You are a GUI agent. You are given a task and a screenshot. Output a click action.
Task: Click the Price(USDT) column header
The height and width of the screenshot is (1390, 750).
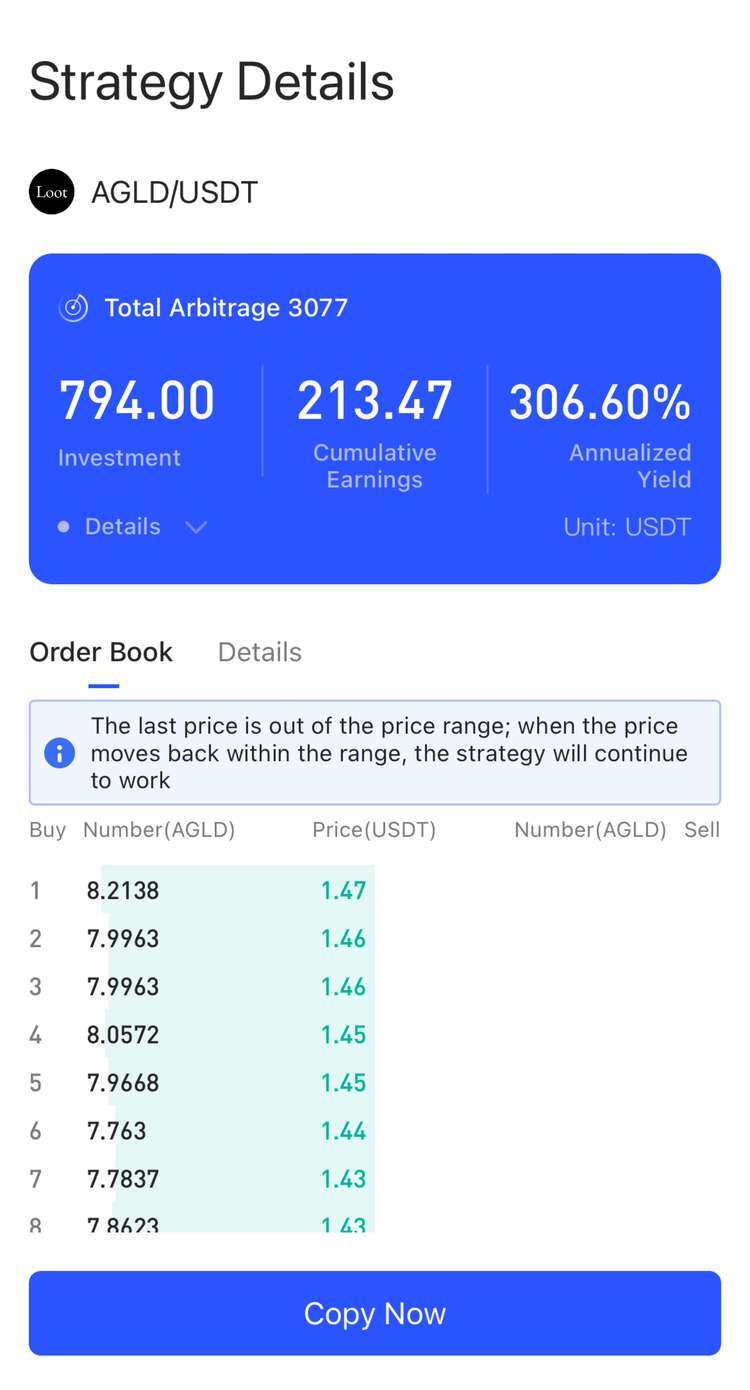pyautogui.click(x=374, y=830)
